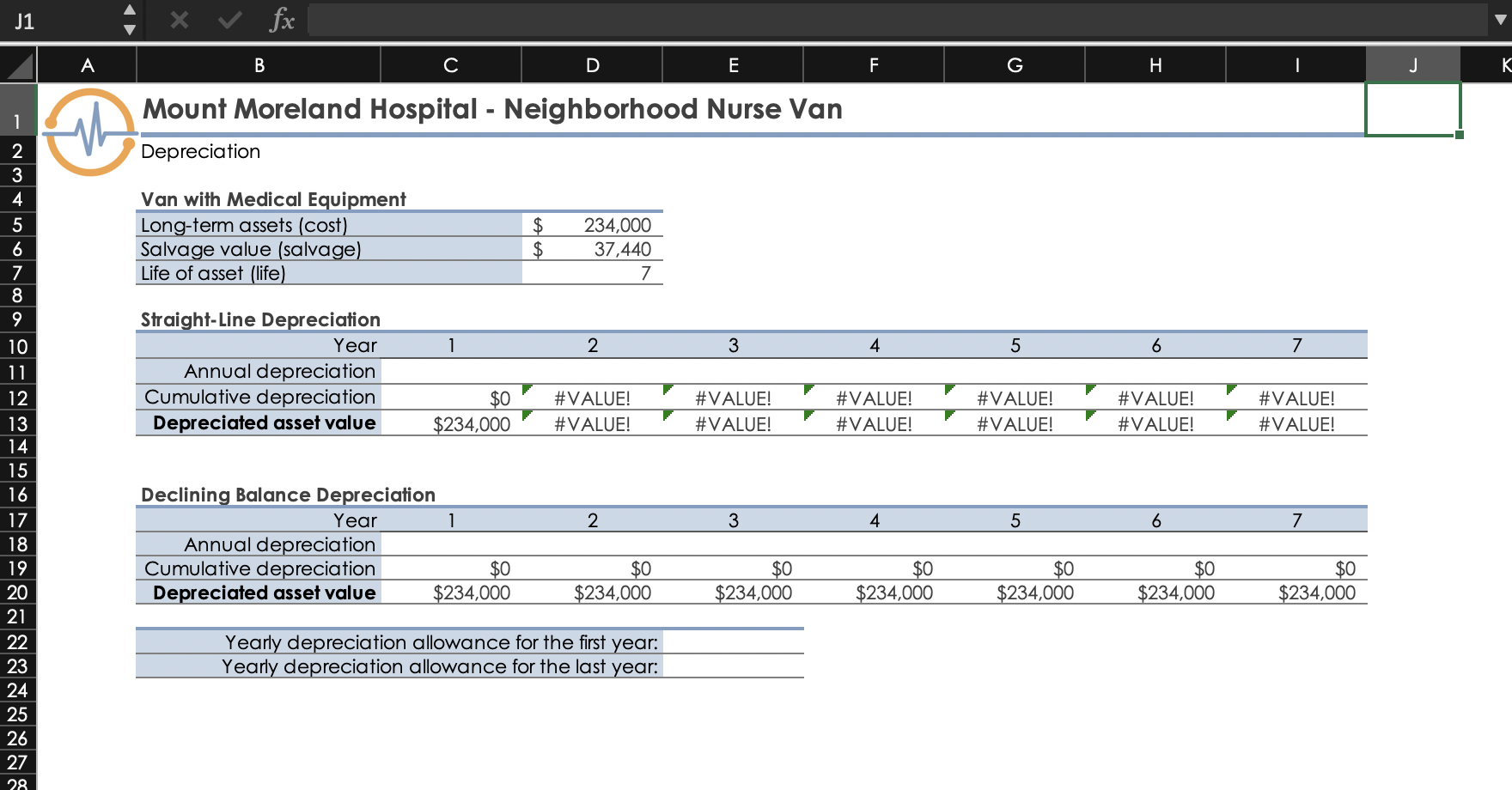Click into the formula bar input
This screenshot has height=790, width=1512.
899,20
